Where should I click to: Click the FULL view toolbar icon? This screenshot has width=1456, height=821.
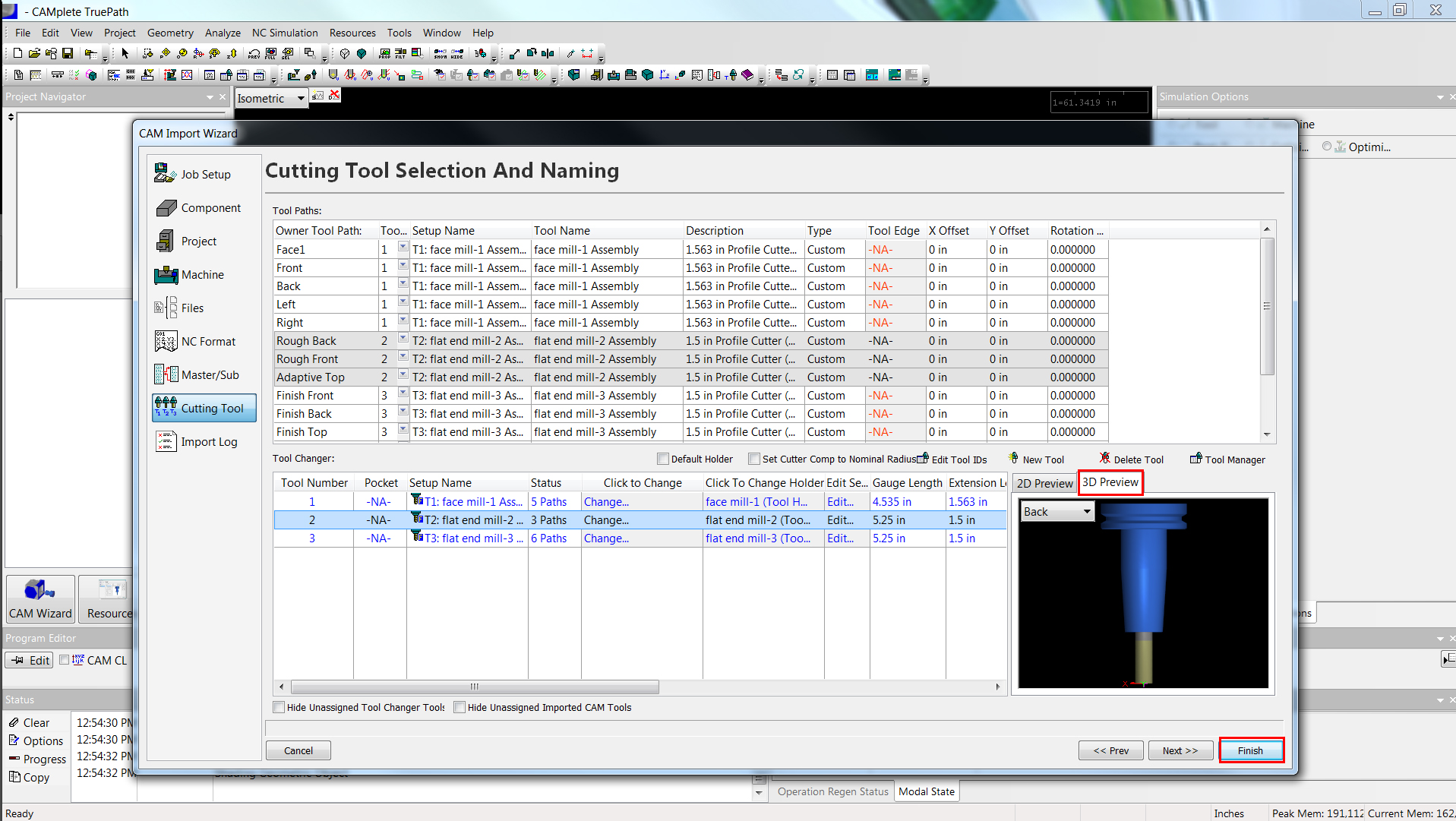[x=271, y=53]
